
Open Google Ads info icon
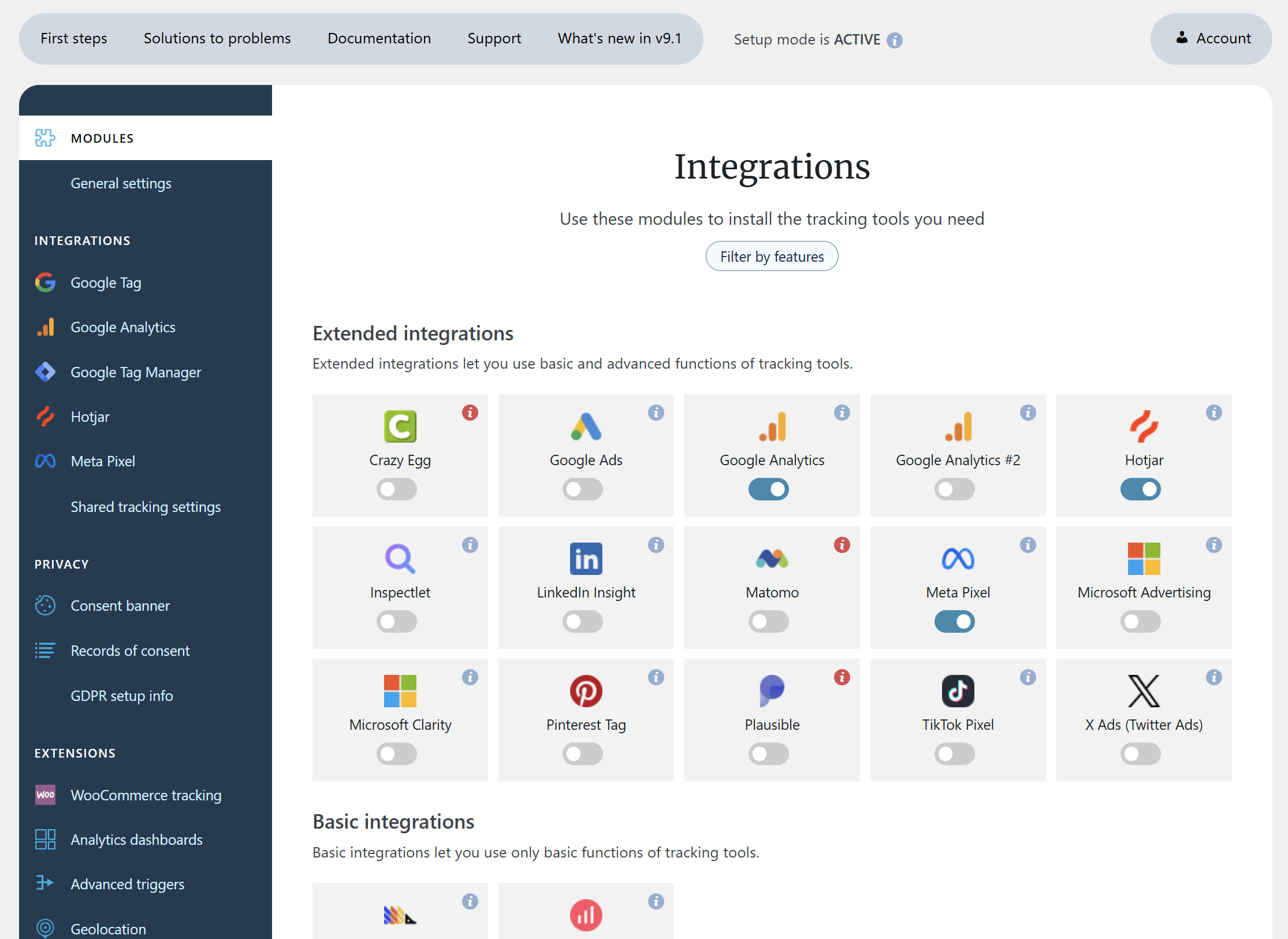pos(656,413)
